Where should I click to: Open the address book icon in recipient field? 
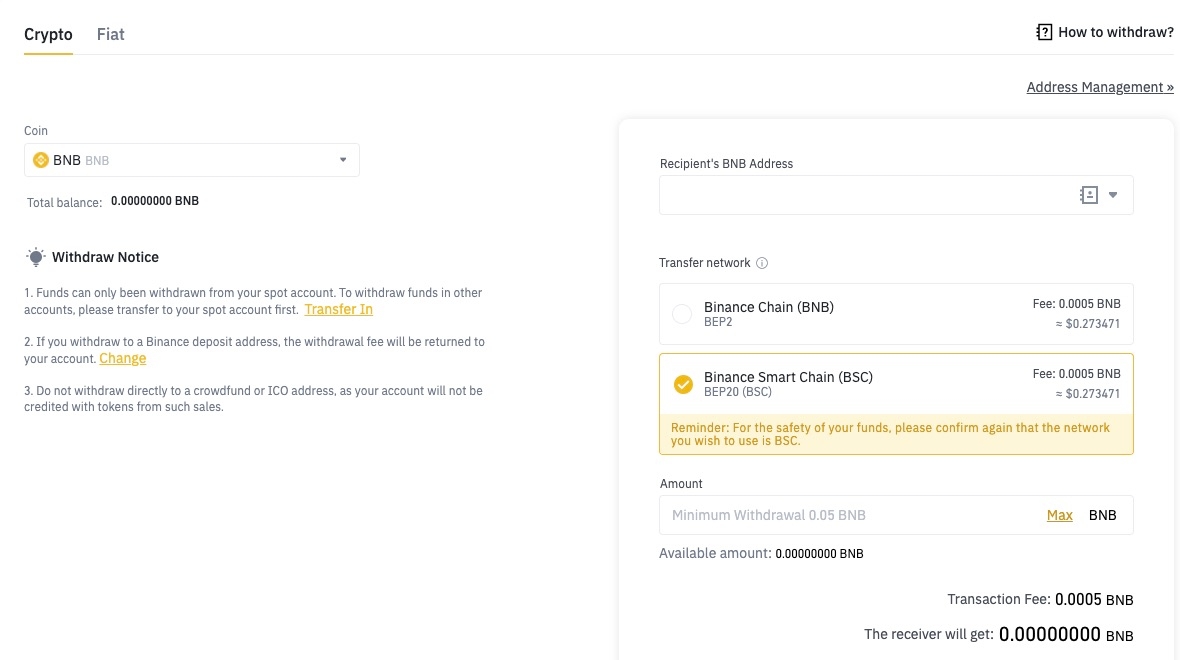click(x=1089, y=195)
